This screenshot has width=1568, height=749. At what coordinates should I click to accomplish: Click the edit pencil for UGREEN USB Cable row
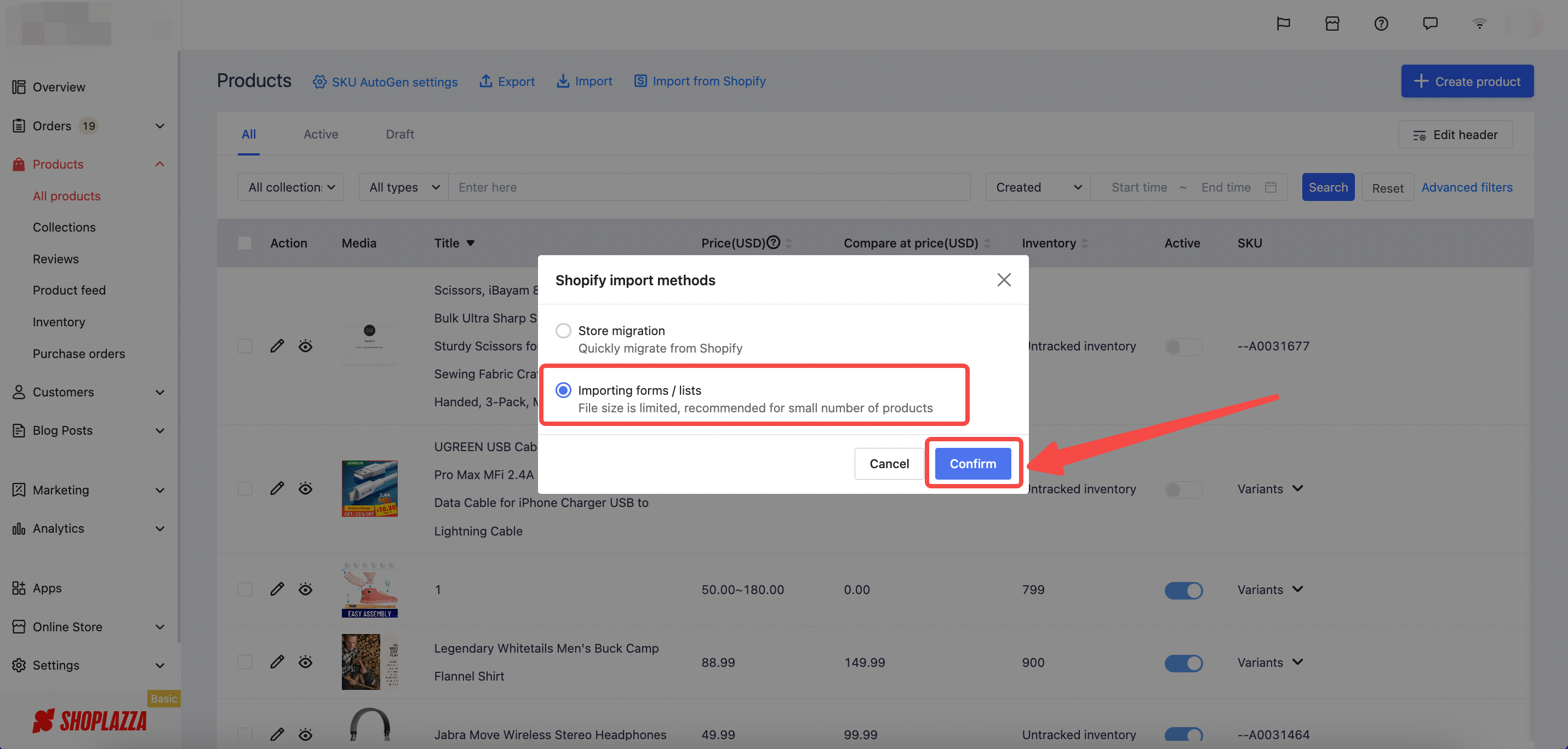(277, 488)
